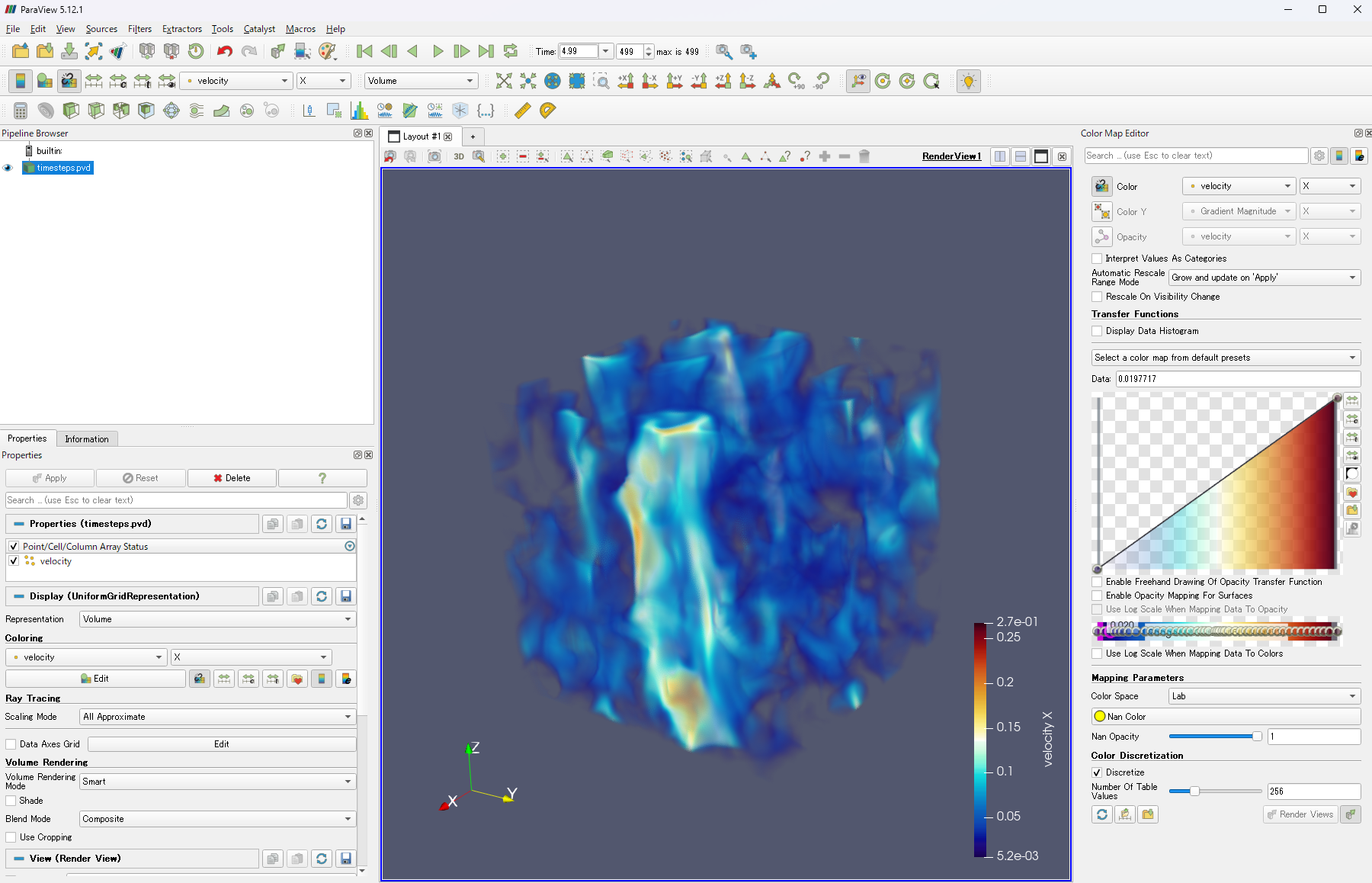Screen dimensions: 1372x883
Task: Open the Calculator filter
Action: pos(21,111)
